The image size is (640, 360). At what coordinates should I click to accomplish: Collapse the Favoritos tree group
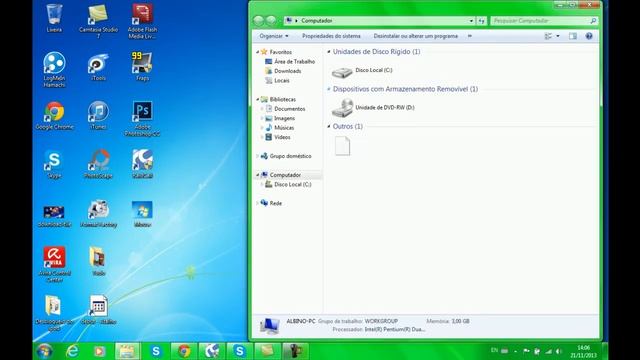258,52
